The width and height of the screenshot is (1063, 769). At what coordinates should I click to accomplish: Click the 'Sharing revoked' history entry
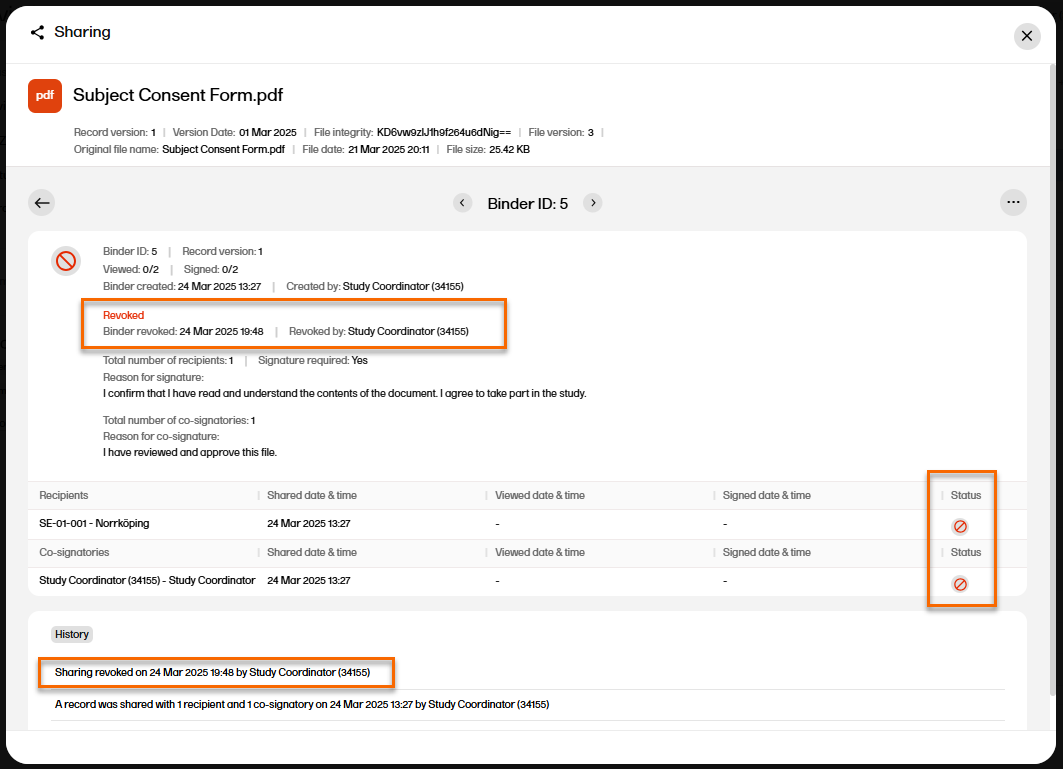coord(212,673)
